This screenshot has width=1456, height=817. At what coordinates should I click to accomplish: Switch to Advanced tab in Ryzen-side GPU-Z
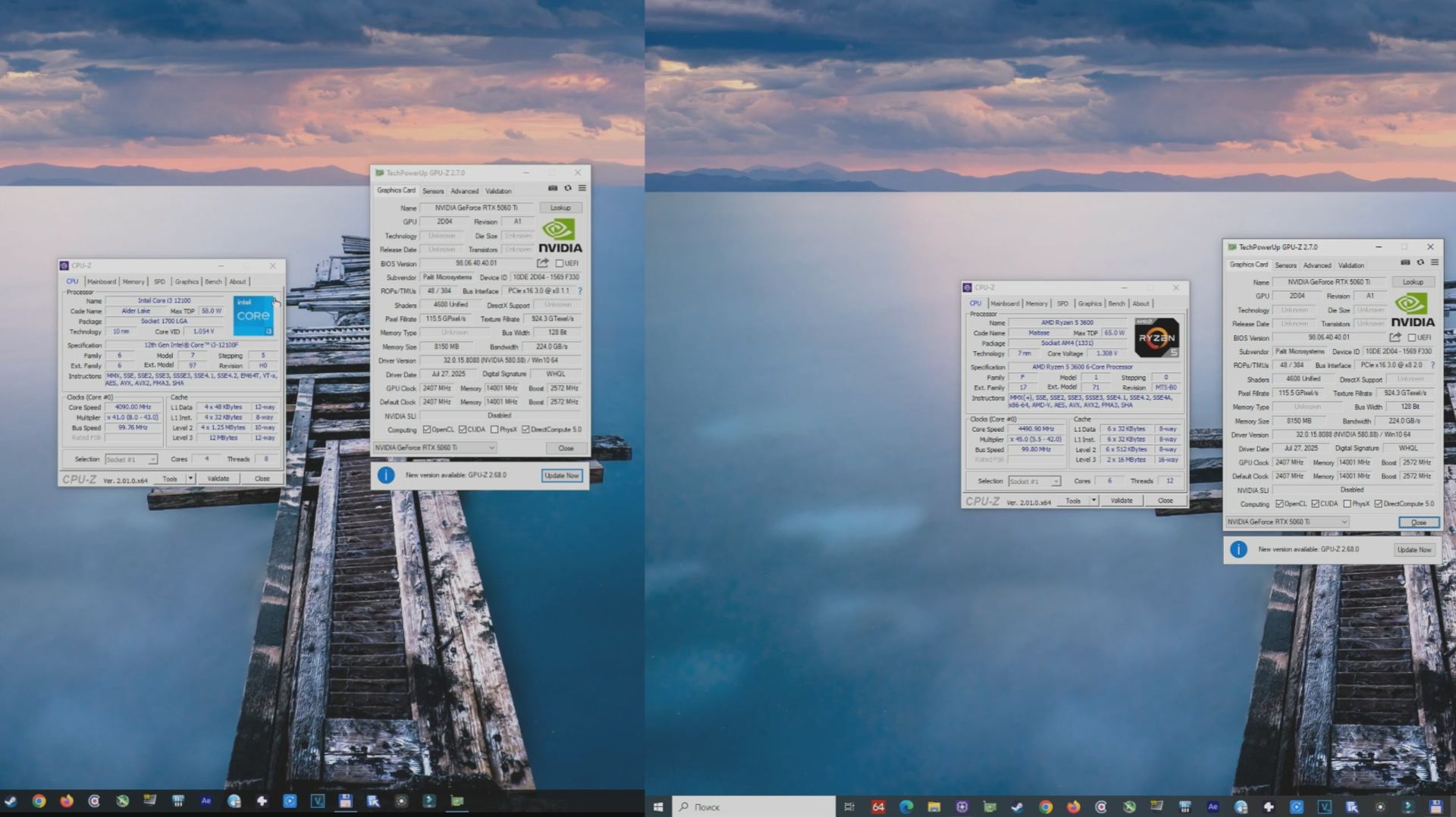click(1317, 265)
